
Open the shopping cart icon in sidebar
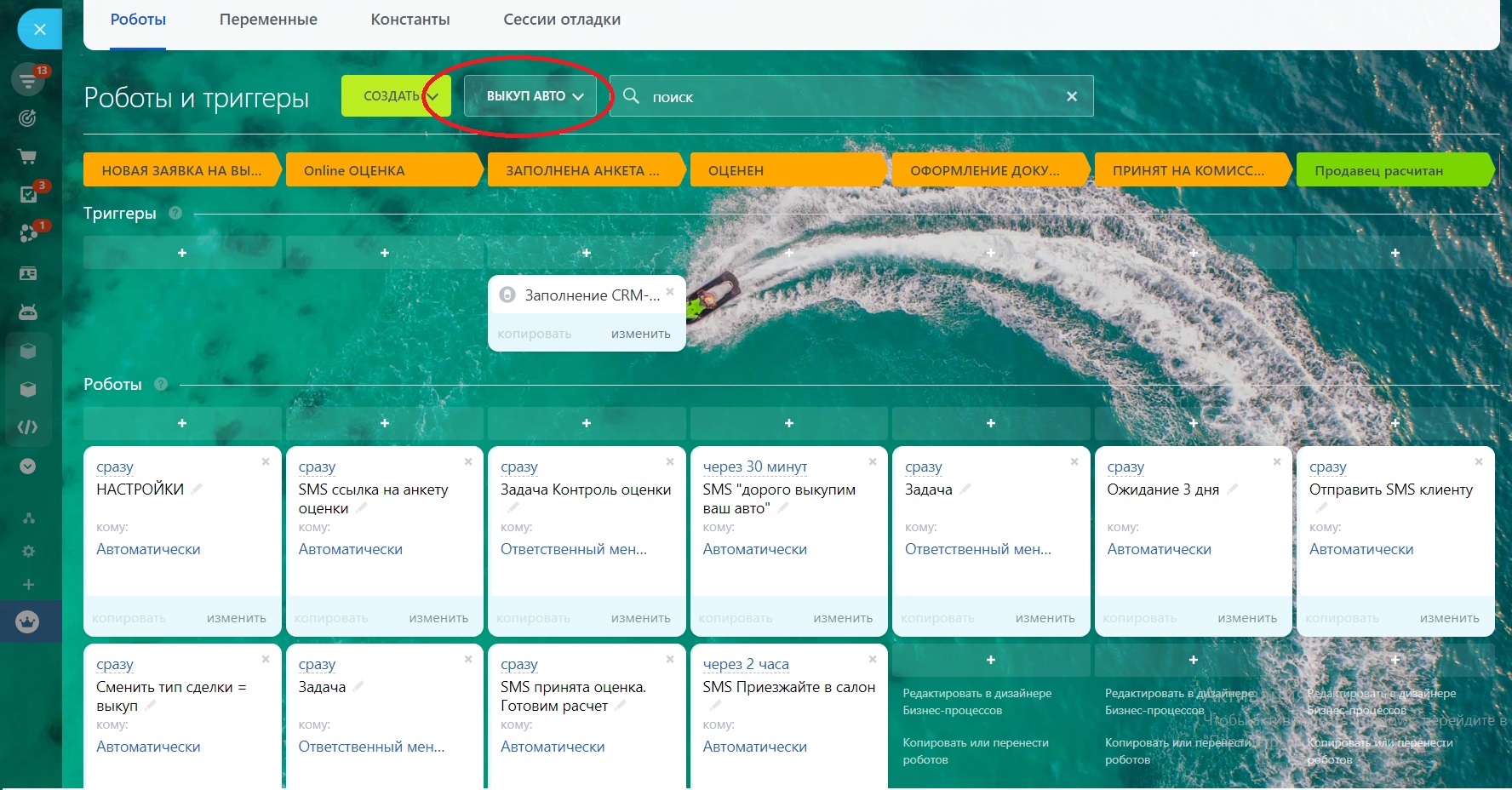tap(28, 157)
